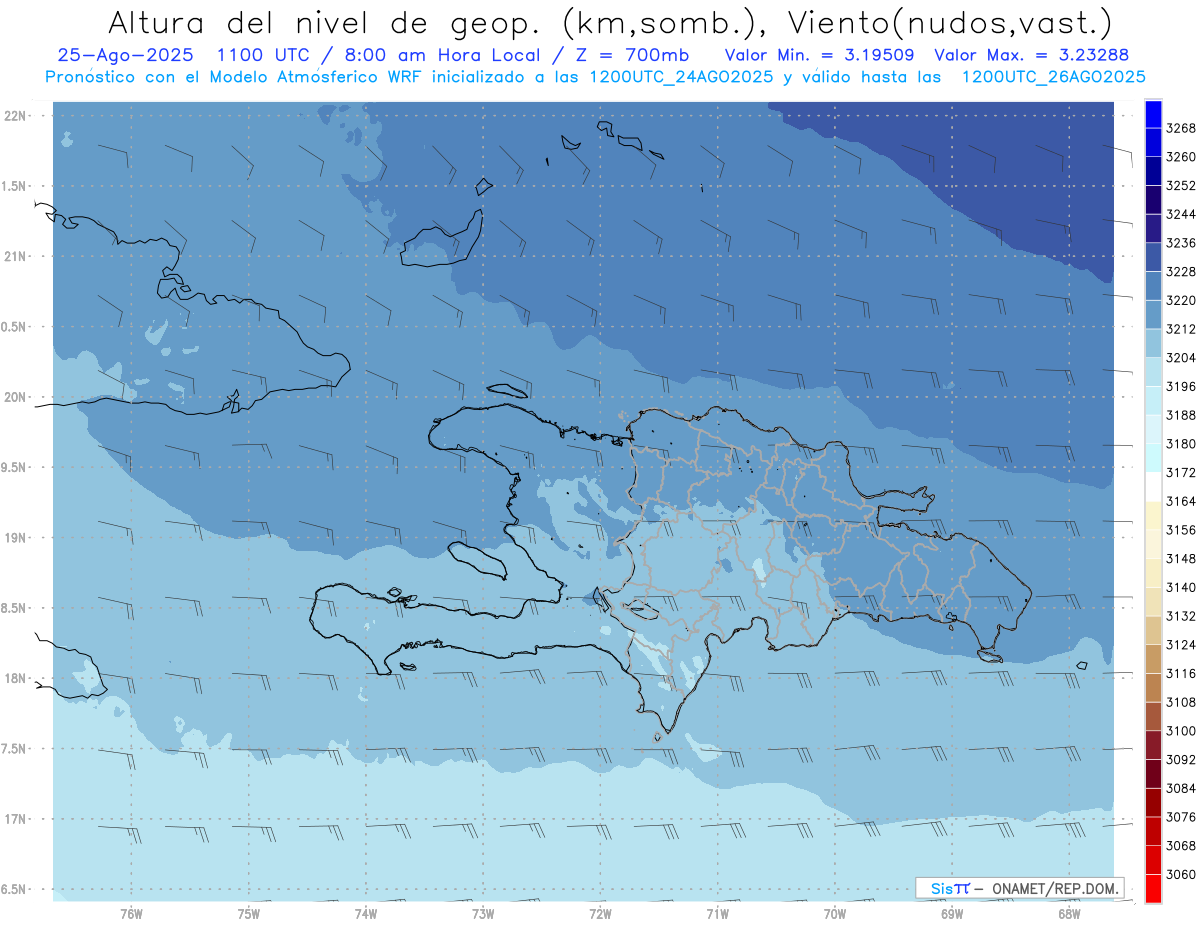The height and width of the screenshot is (927, 1200).
Task: Select legend swatch between 3084 and 3076
Action: point(1153,803)
